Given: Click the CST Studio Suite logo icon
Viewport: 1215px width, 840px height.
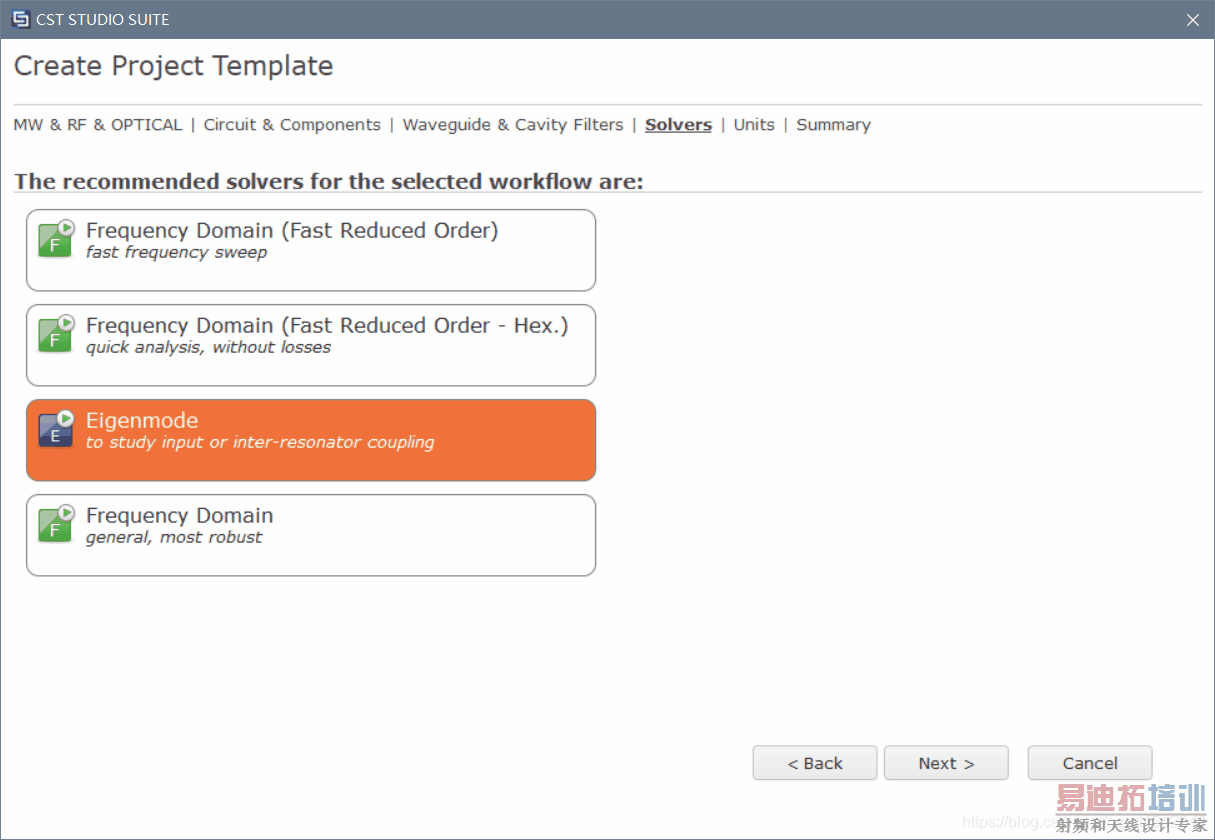Looking at the screenshot, I should 21,19.
